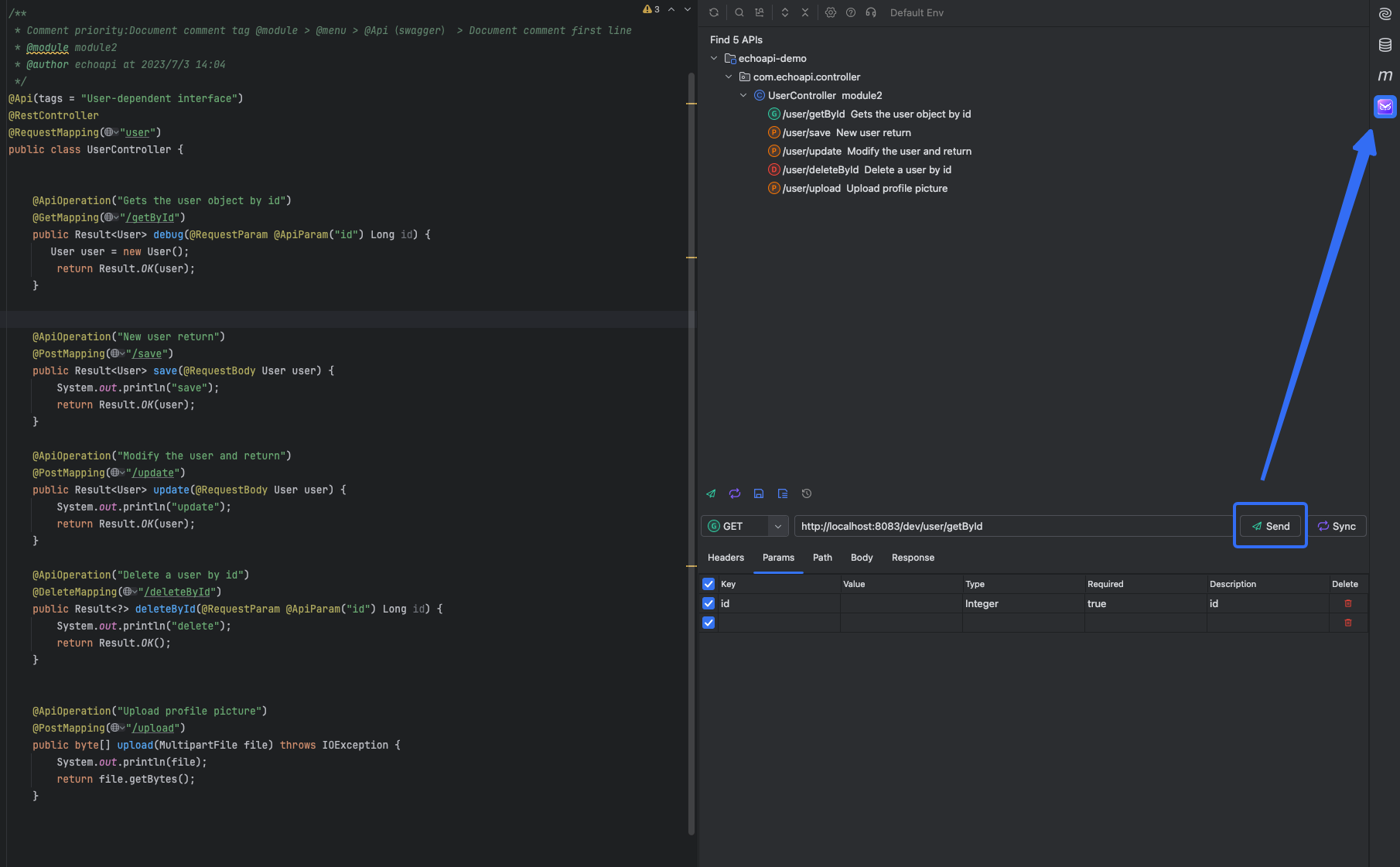Click the Send button

click(1270, 526)
